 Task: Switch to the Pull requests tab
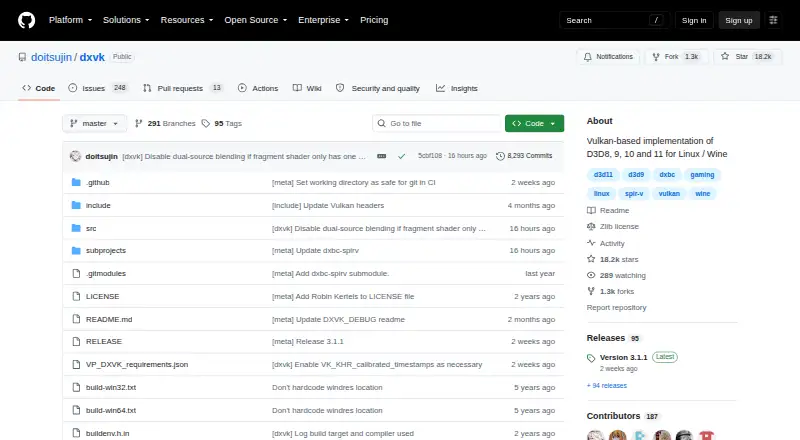click(x=183, y=88)
